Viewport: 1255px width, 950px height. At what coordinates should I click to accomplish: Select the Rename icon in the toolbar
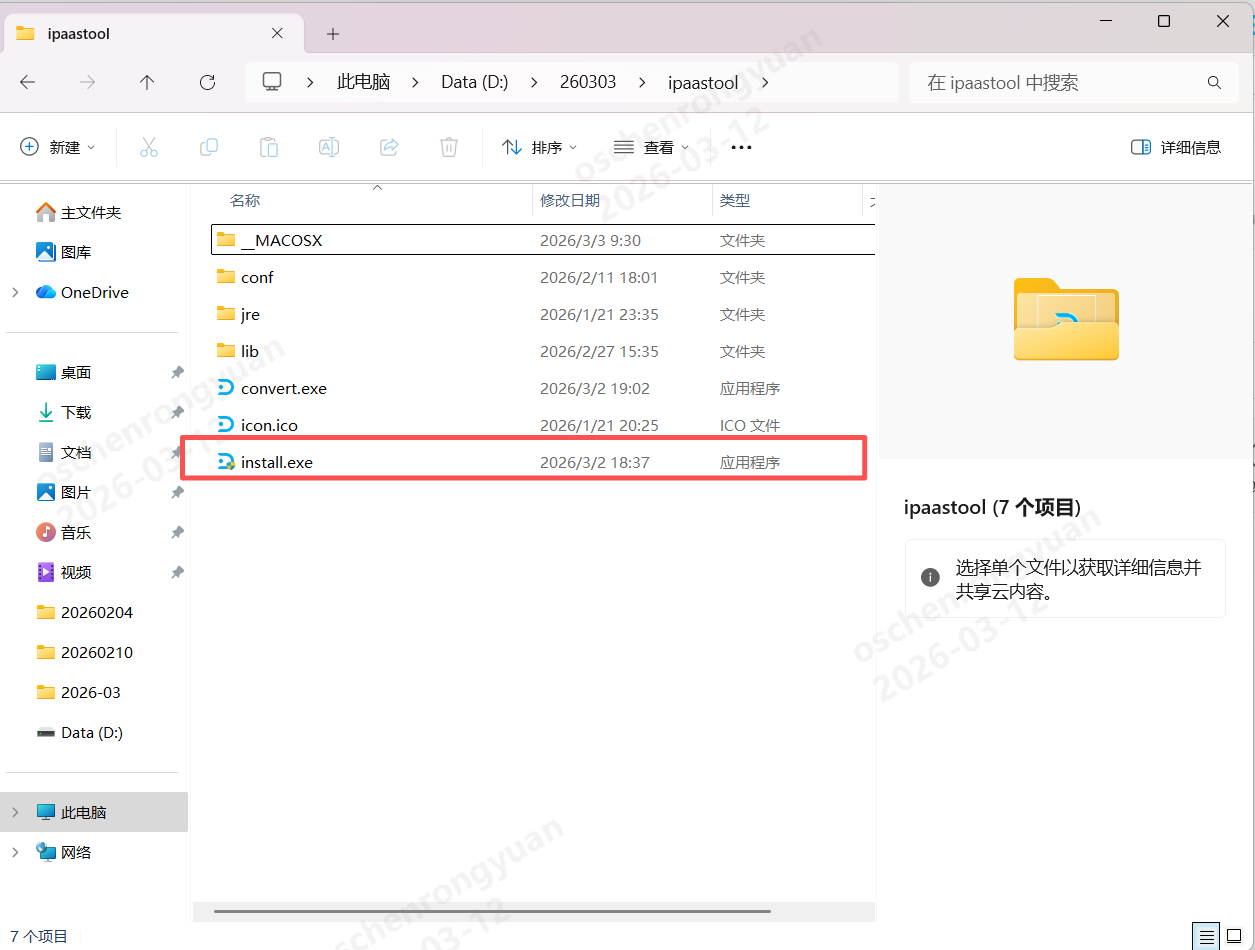328,146
